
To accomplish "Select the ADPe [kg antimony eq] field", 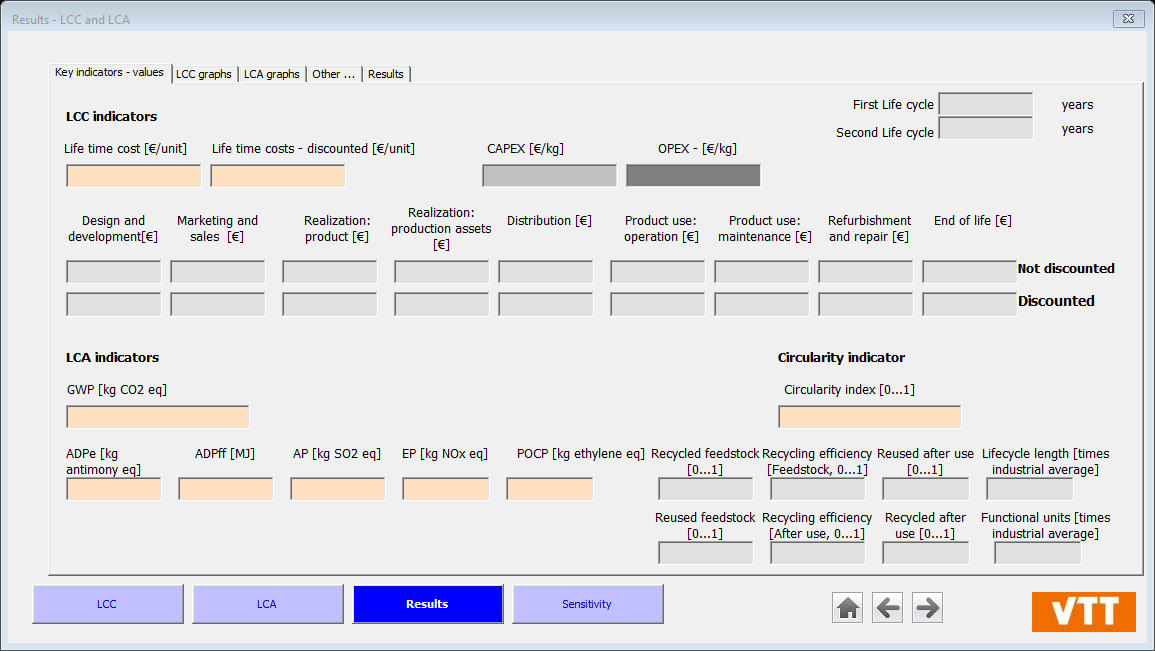I will pyautogui.click(x=113, y=489).
